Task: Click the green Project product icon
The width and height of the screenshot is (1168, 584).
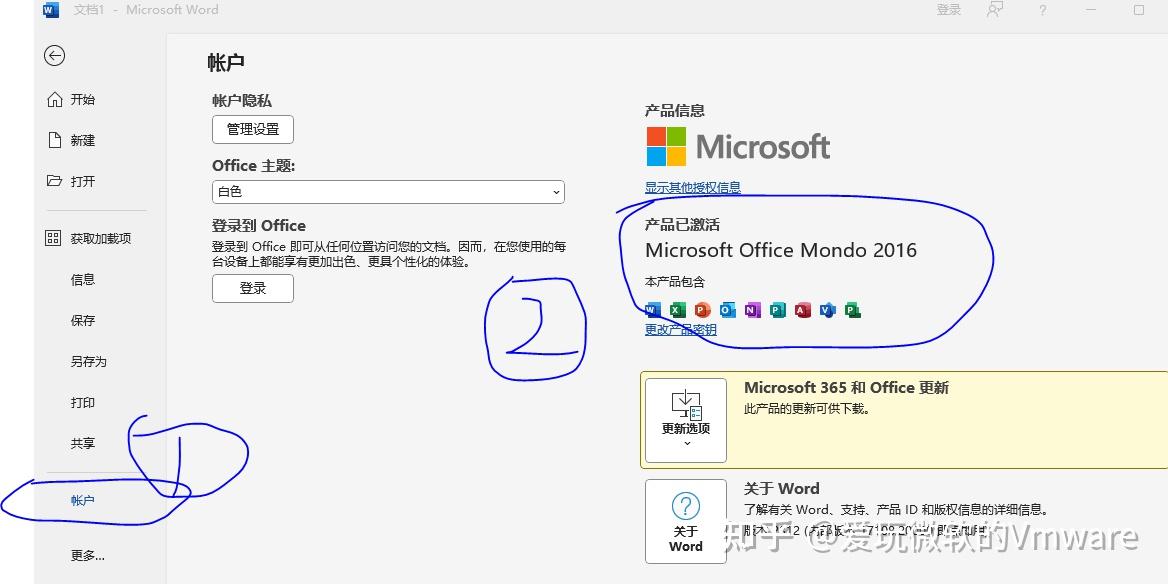Action: coord(853,310)
